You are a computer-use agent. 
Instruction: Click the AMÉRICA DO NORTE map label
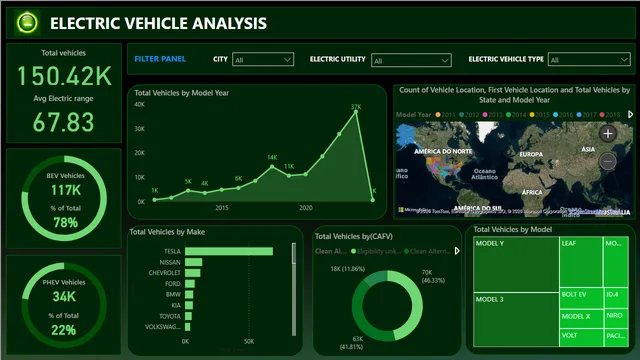(x=443, y=151)
